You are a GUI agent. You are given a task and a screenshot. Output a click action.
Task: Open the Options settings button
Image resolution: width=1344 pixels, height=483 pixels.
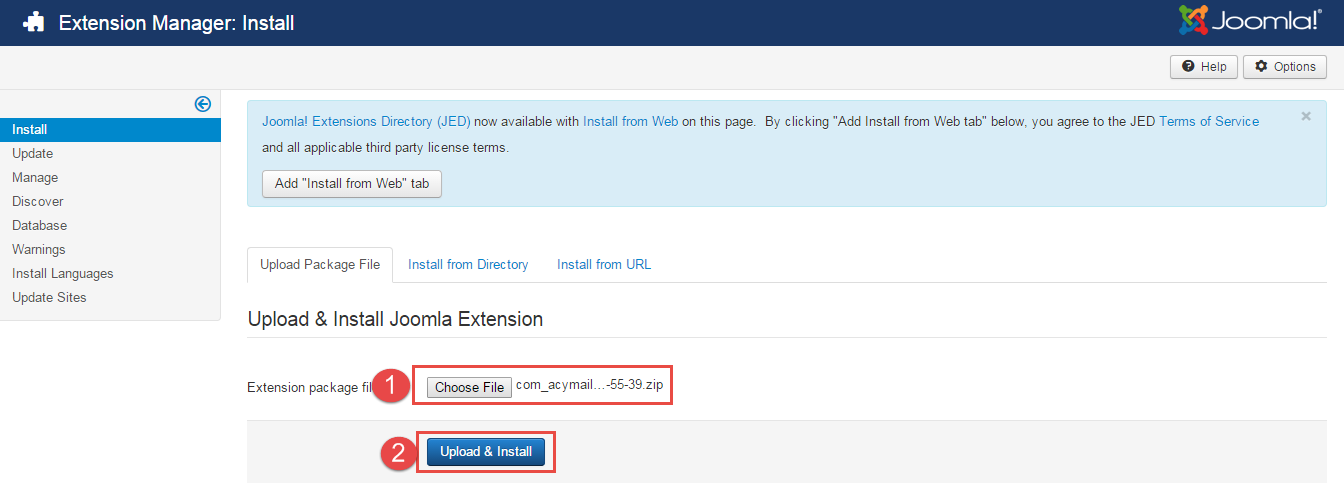pyautogui.click(x=1285, y=67)
